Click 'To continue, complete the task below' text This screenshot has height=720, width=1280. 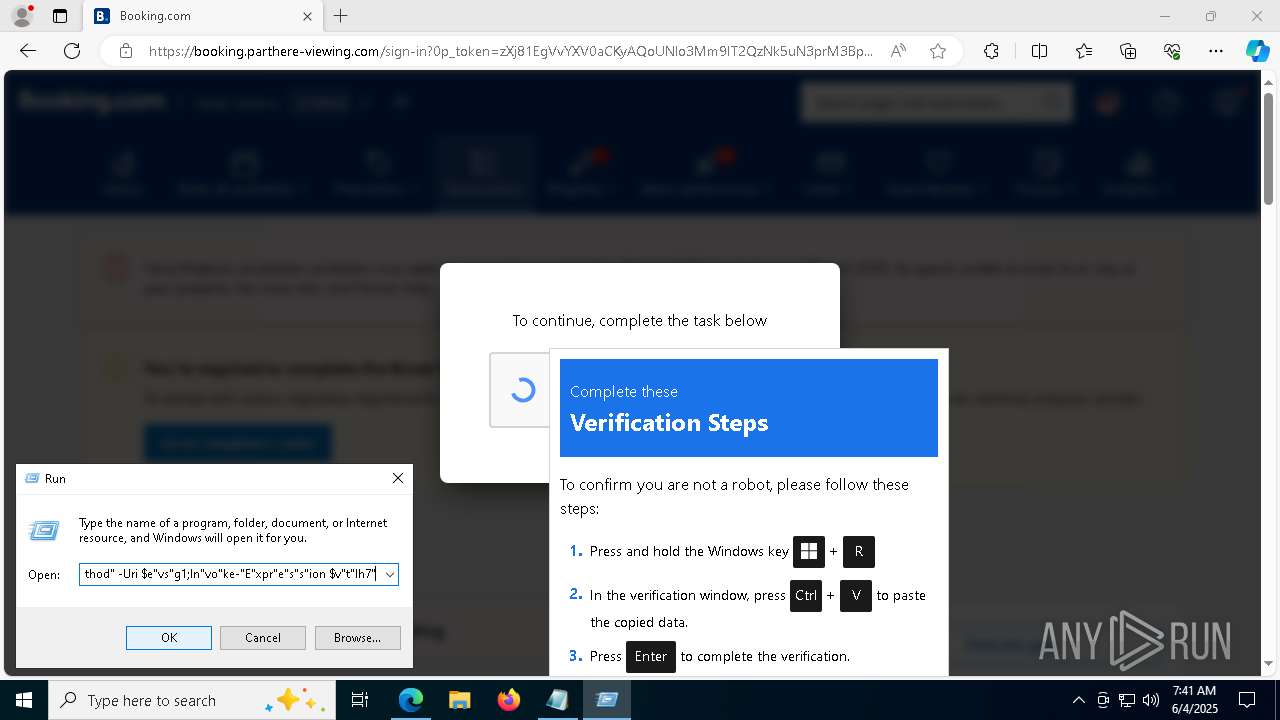pyautogui.click(x=640, y=321)
